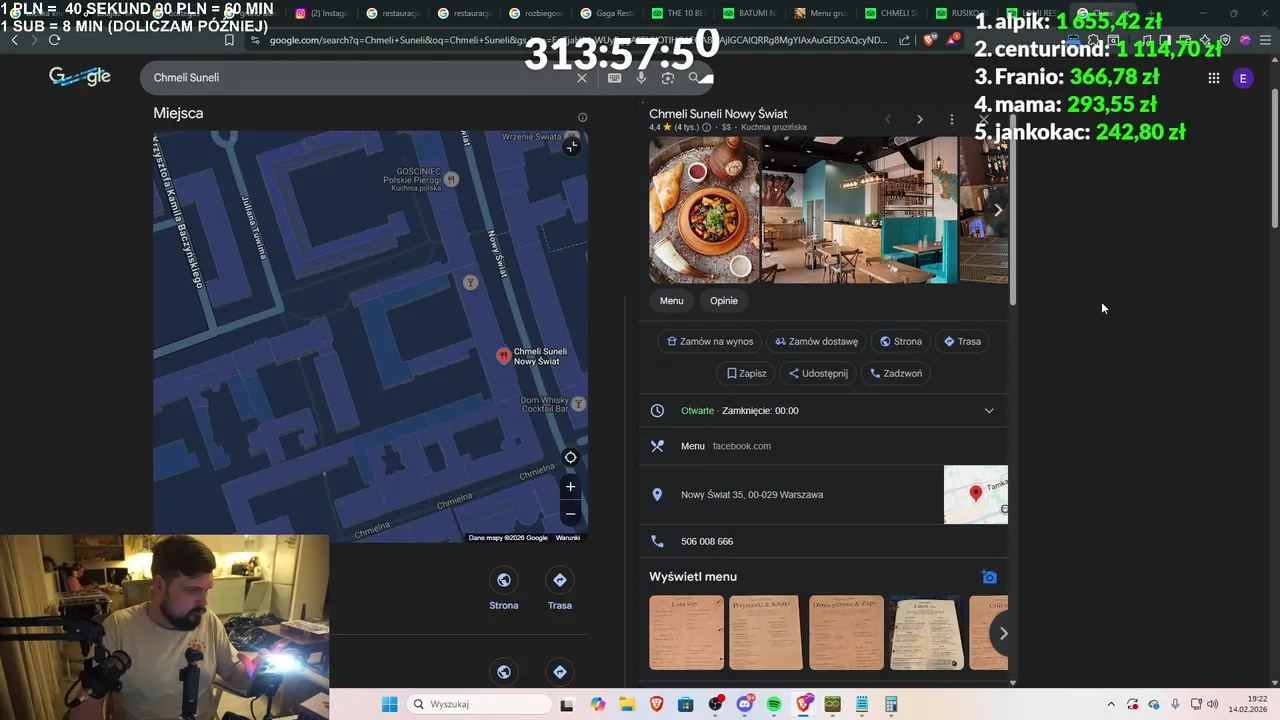Click Zamów na wynos button
Image resolution: width=1280 pixels, height=720 pixels.
pos(710,341)
